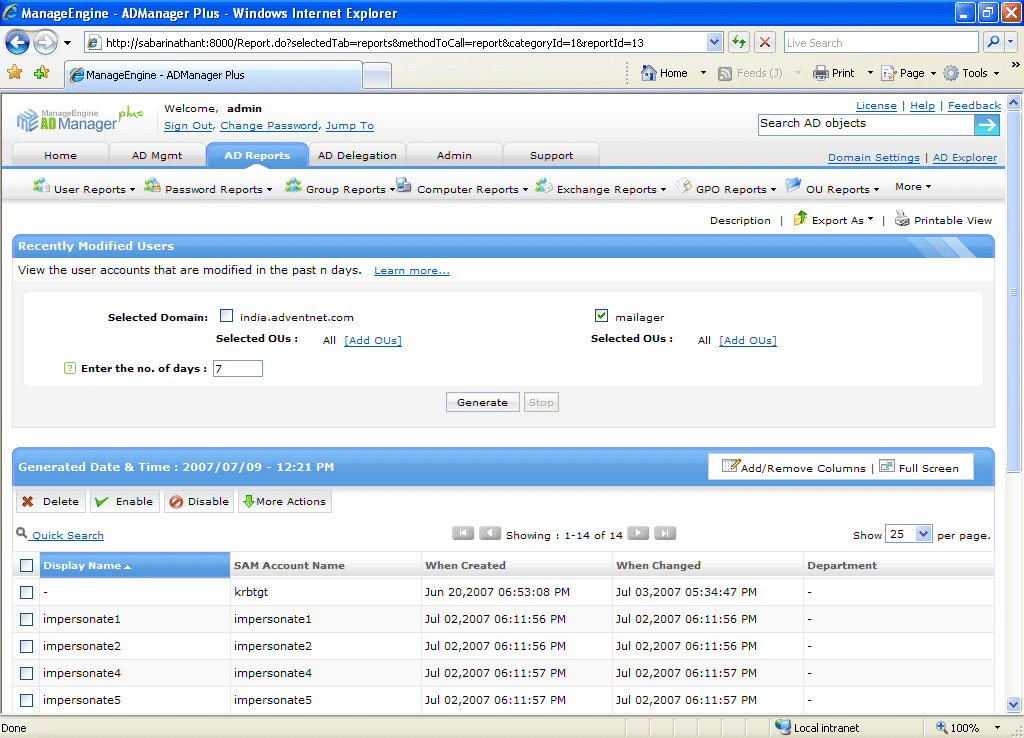1024x738 pixels.
Task: Click the search arrow beside Search AD objects
Action: tap(986, 125)
